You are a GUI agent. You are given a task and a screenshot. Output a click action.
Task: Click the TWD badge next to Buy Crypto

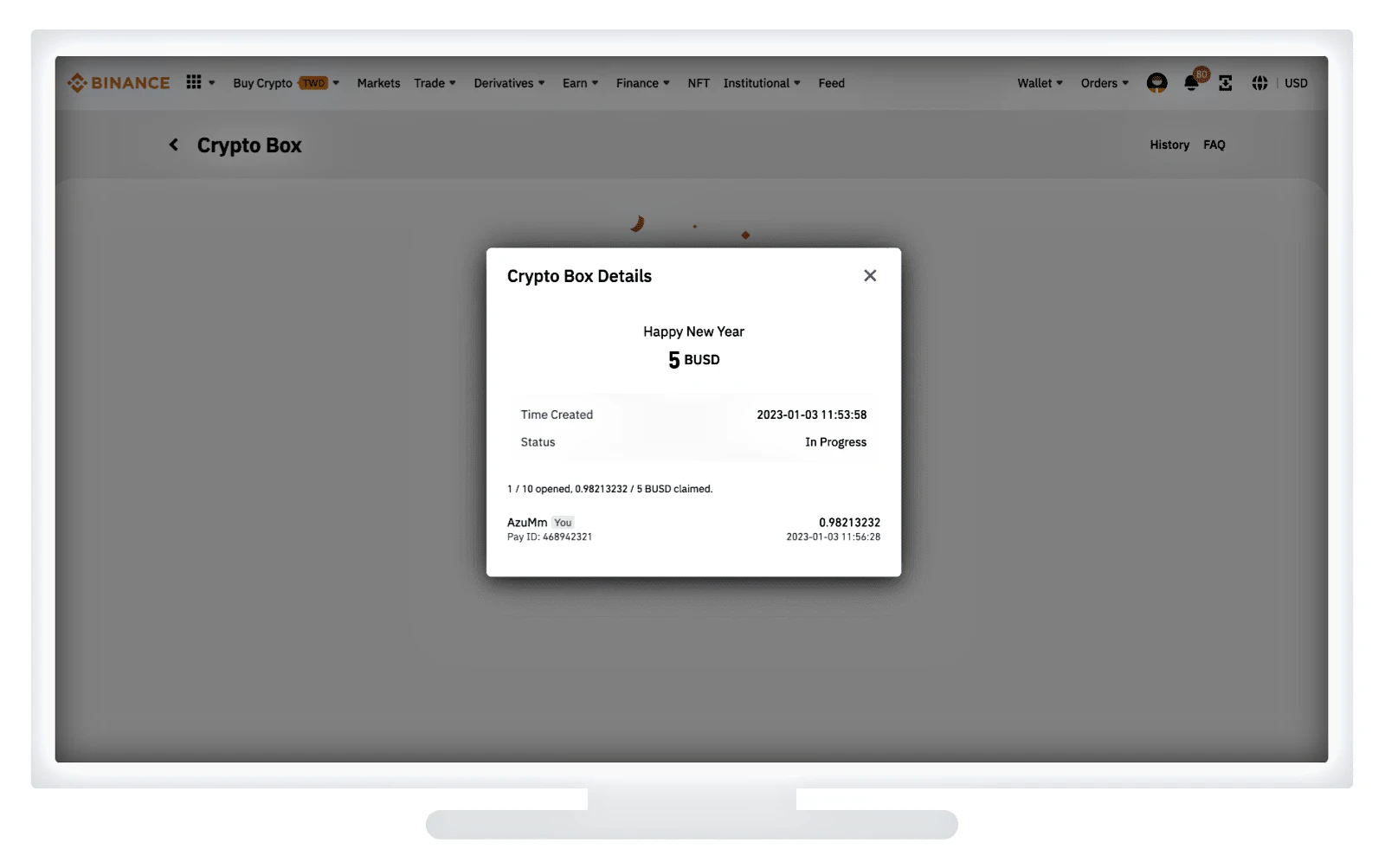(313, 83)
